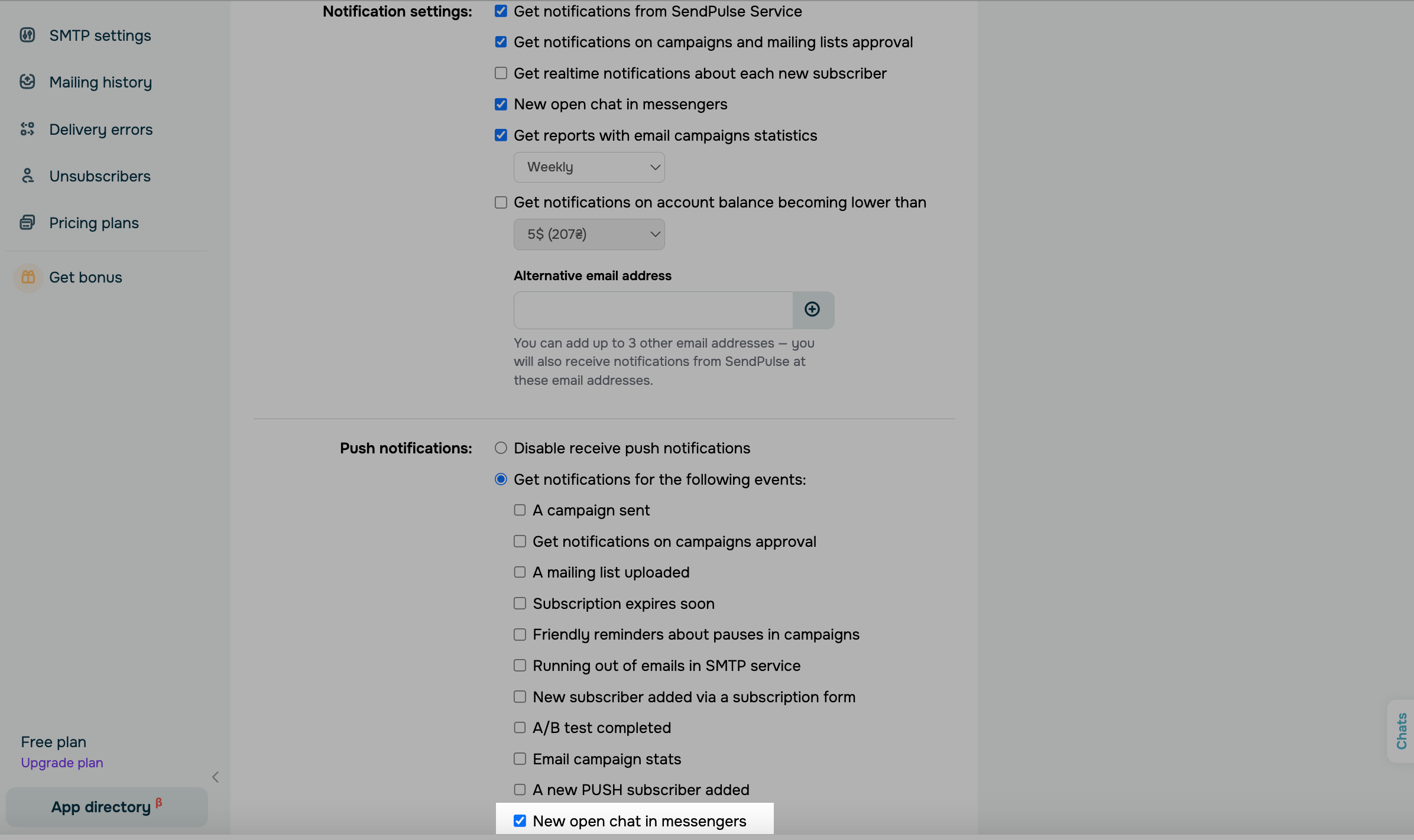Viewport: 1414px width, 840px height.
Task: Enable realtime notifications about each new subscriber
Action: tap(501, 73)
